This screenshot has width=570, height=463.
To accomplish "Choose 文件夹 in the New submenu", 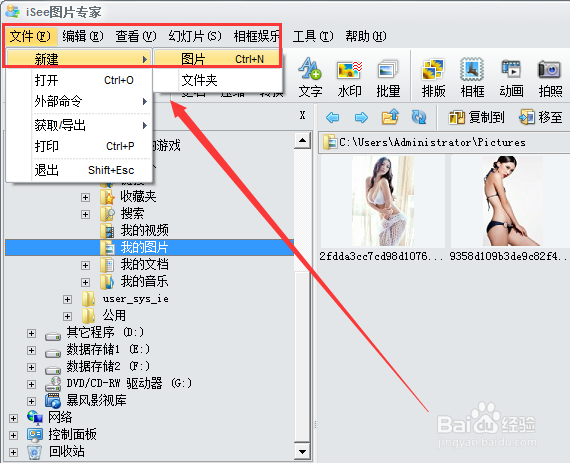I will point(218,80).
